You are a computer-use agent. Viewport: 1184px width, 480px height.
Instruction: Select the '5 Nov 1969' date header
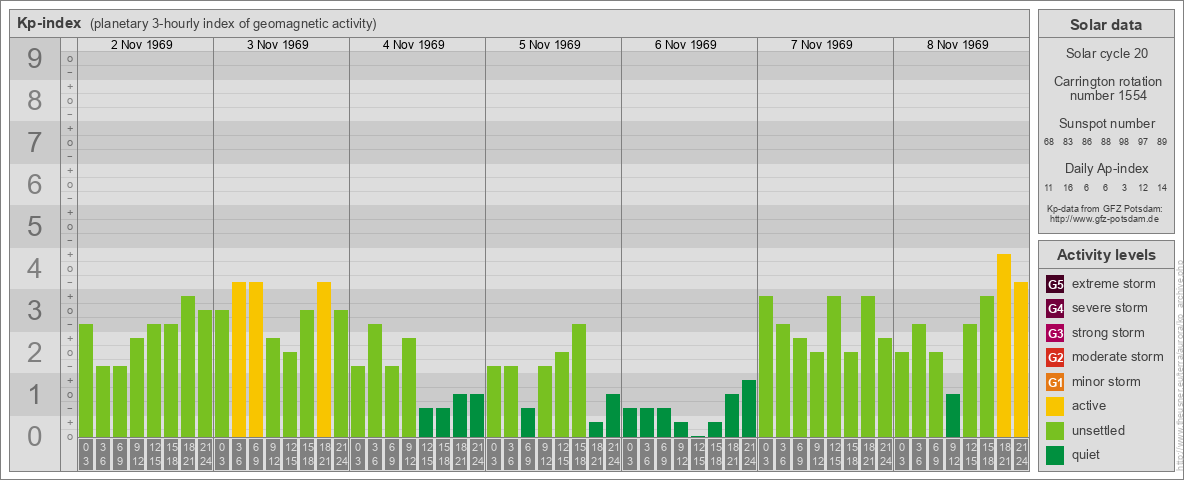(549, 45)
